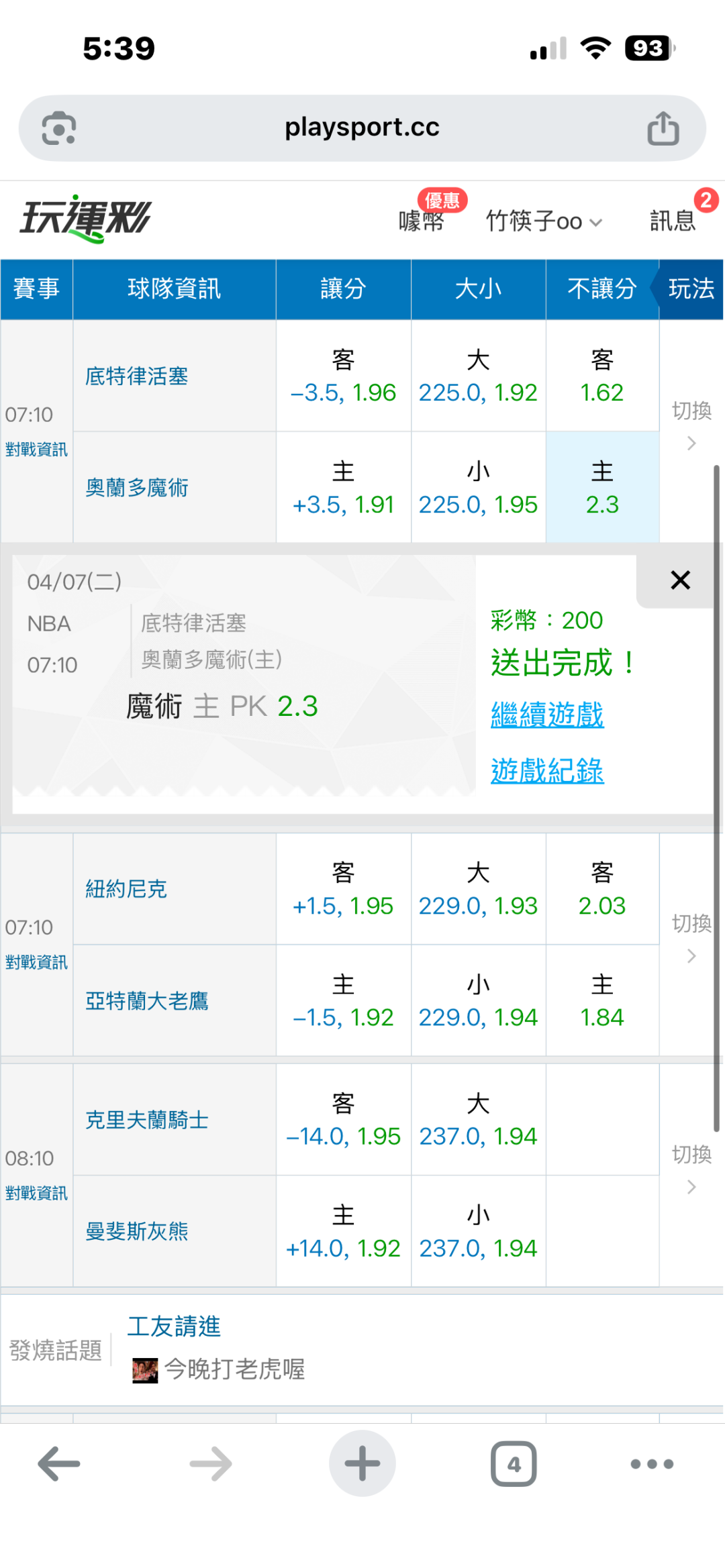Pick 客 -14.0, 1.95 spread for Cavaliers
This screenshot has height=1568, width=725.
click(344, 1120)
